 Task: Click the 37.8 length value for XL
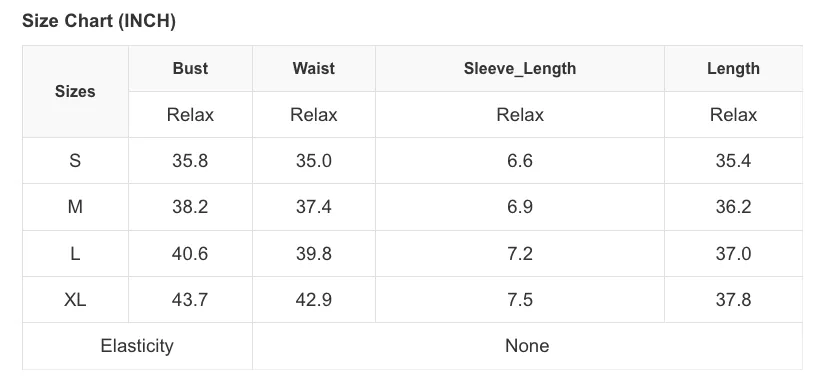(733, 299)
